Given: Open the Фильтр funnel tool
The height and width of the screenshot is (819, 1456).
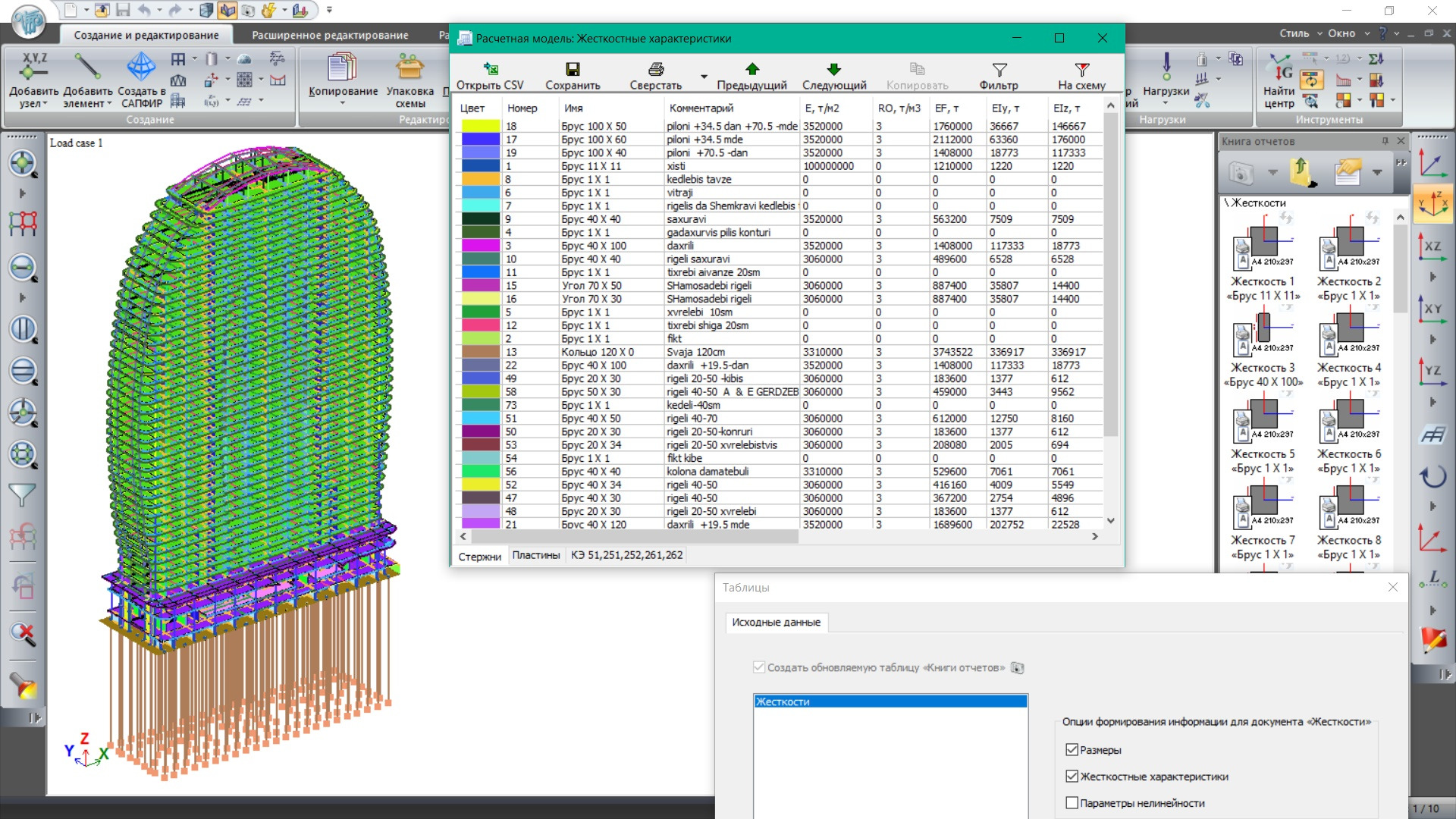Looking at the screenshot, I should click(x=999, y=70).
